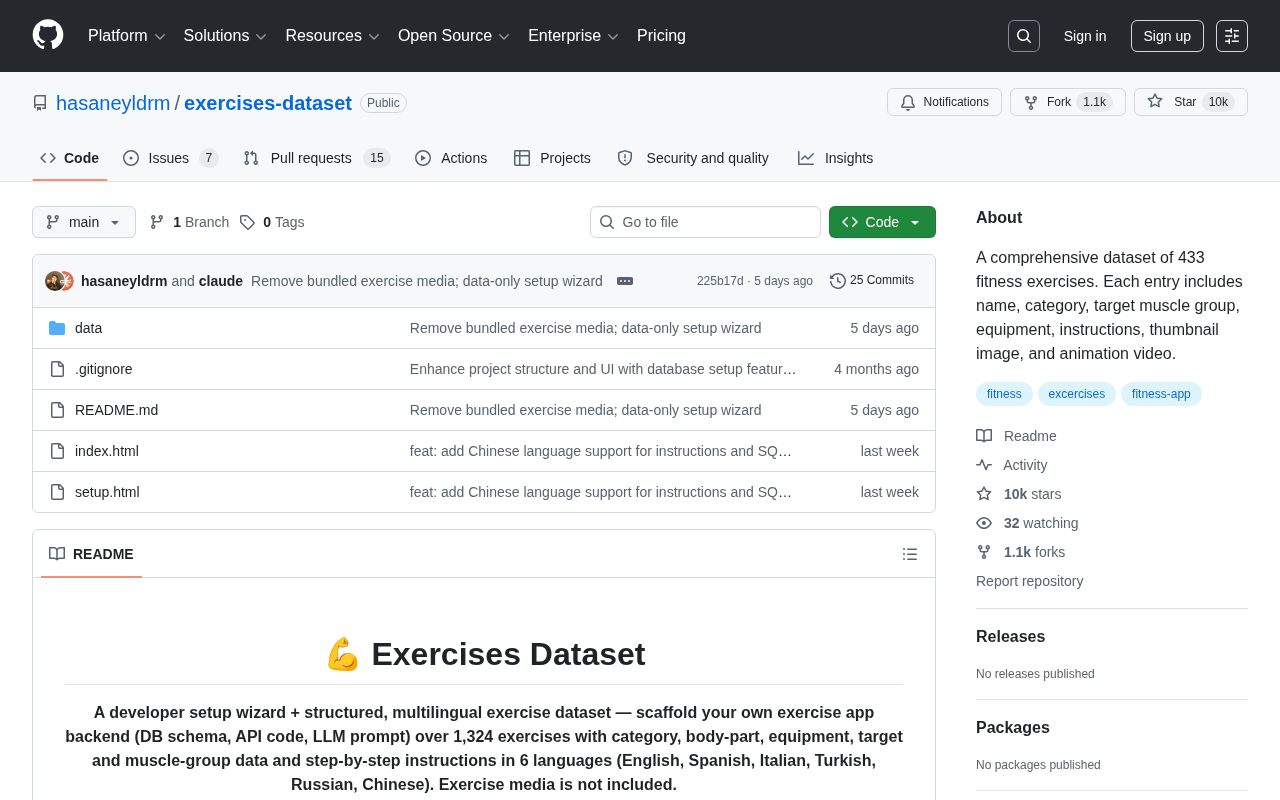Screen dimensions: 1280x800
Task: Expand the Open Source menu
Action: pyautogui.click(x=454, y=36)
